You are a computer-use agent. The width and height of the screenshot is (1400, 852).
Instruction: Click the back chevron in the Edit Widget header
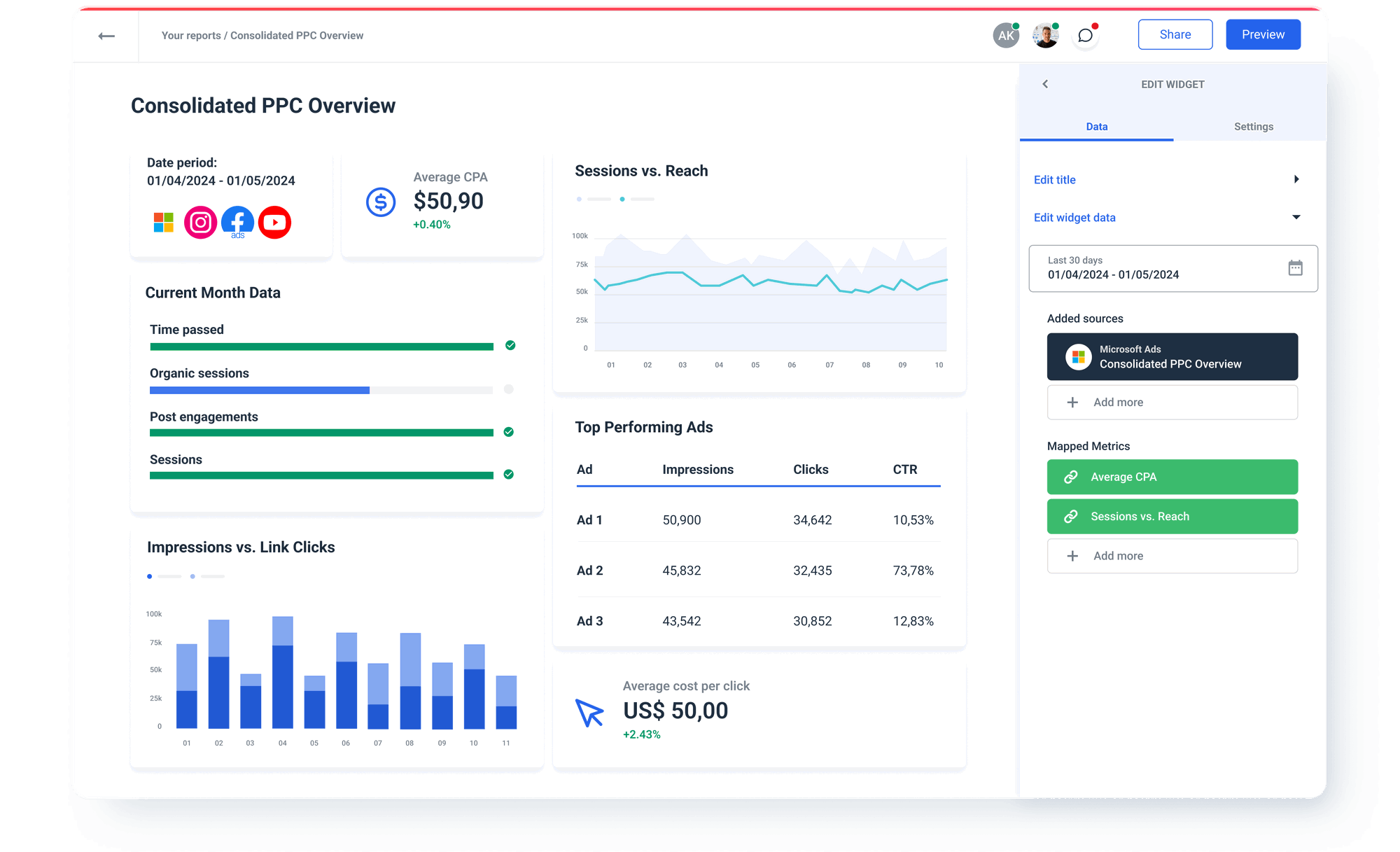[x=1046, y=84]
